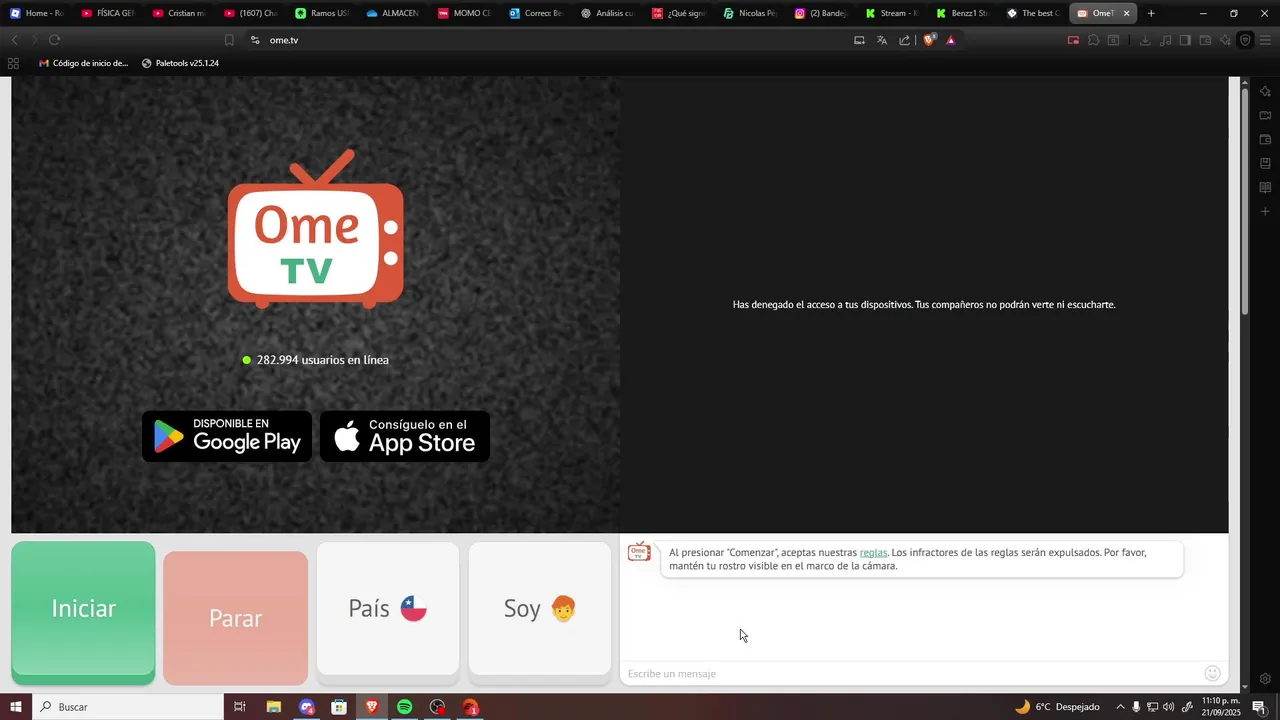Screen dimensions: 1280x720
Task: Click the green Iniciar button
Action: [x=83, y=612]
